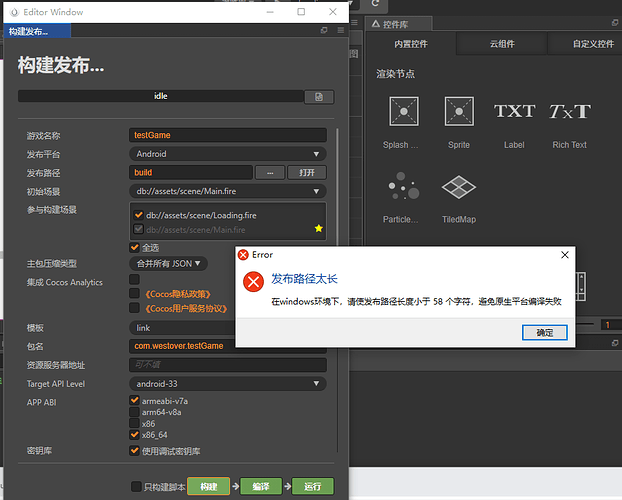The width and height of the screenshot is (622, 500).
Task: Close the Error dialog with X
Action: (565, 255)
